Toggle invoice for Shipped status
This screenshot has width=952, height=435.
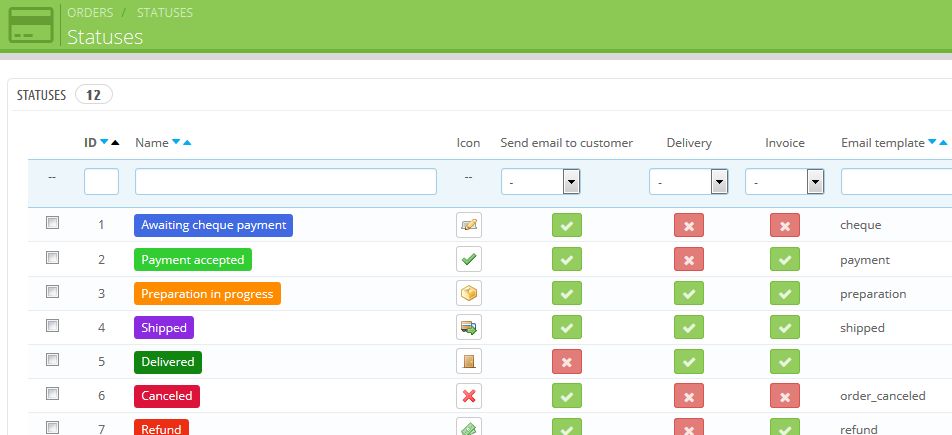click(x=784, y=327)
